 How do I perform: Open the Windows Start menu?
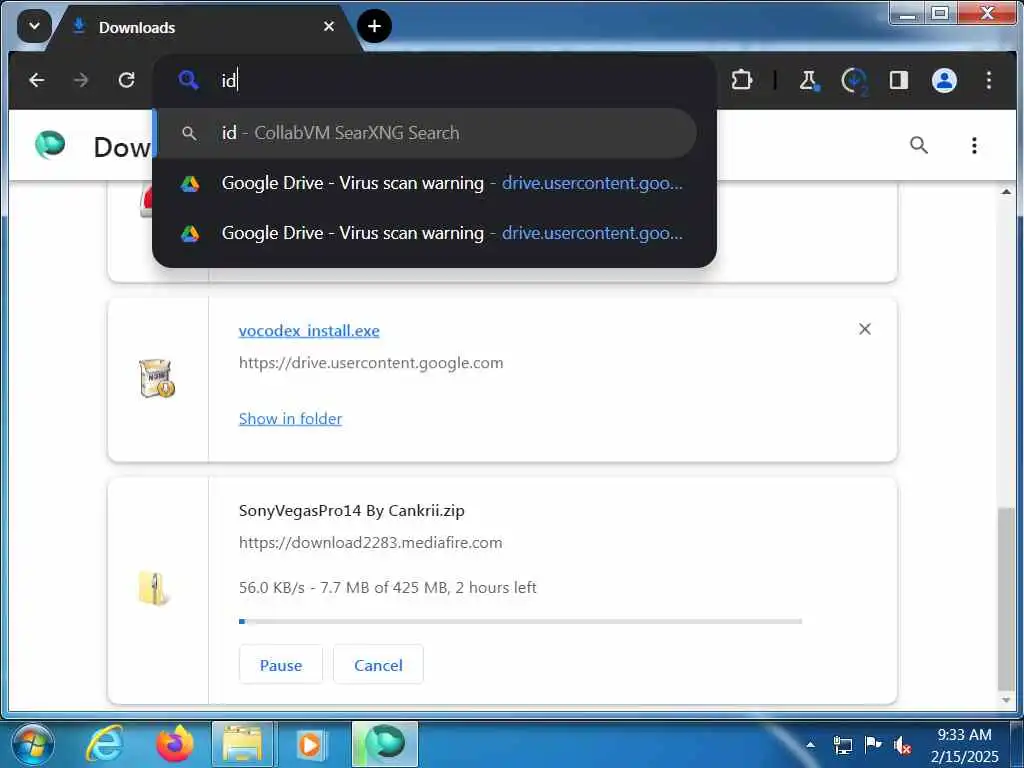33,744
